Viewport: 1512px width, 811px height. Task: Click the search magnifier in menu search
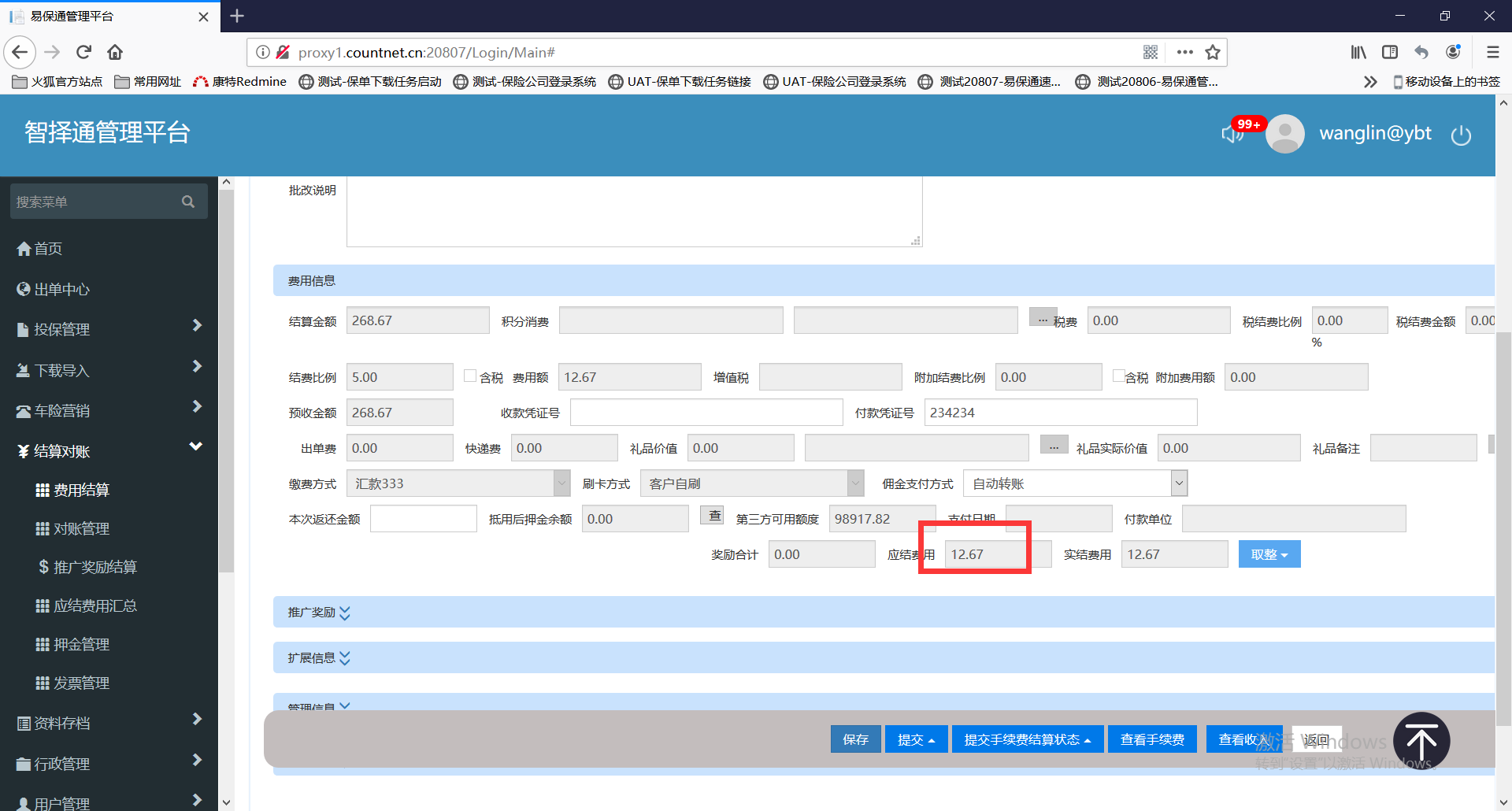click(x=188, y=202)
